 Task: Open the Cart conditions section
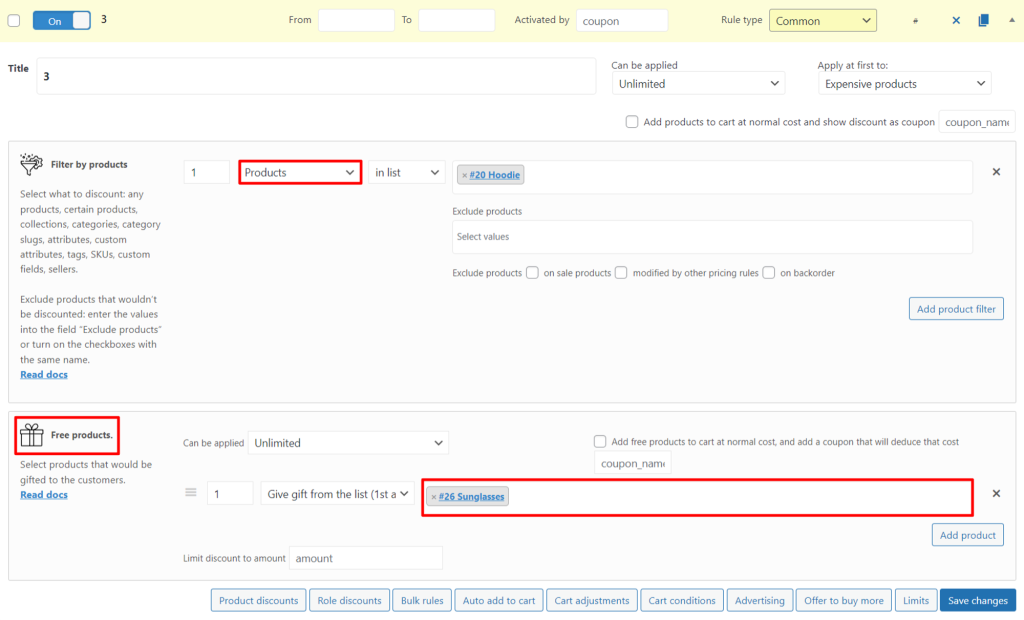682,600
